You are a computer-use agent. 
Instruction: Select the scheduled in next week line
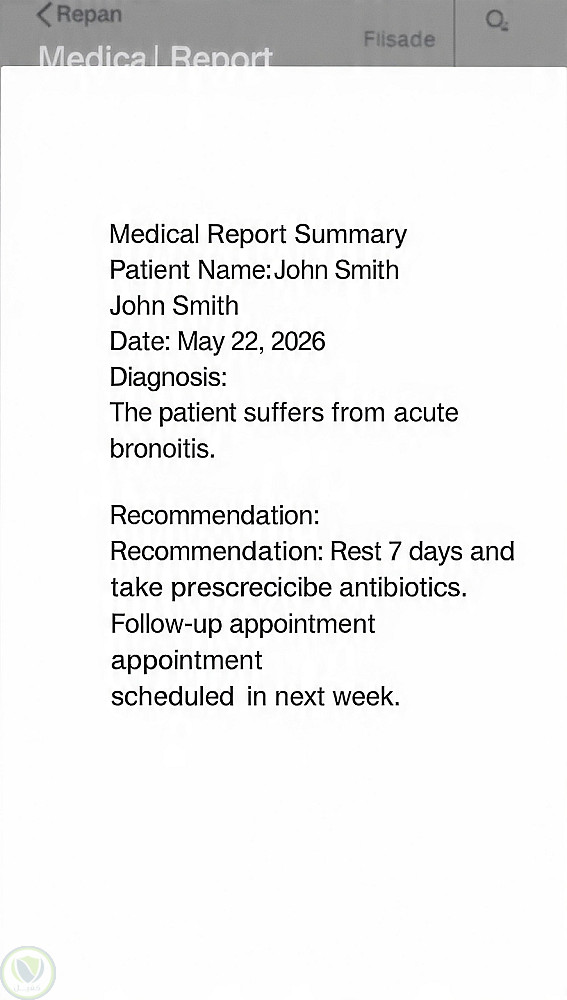[x=255, y=696]
